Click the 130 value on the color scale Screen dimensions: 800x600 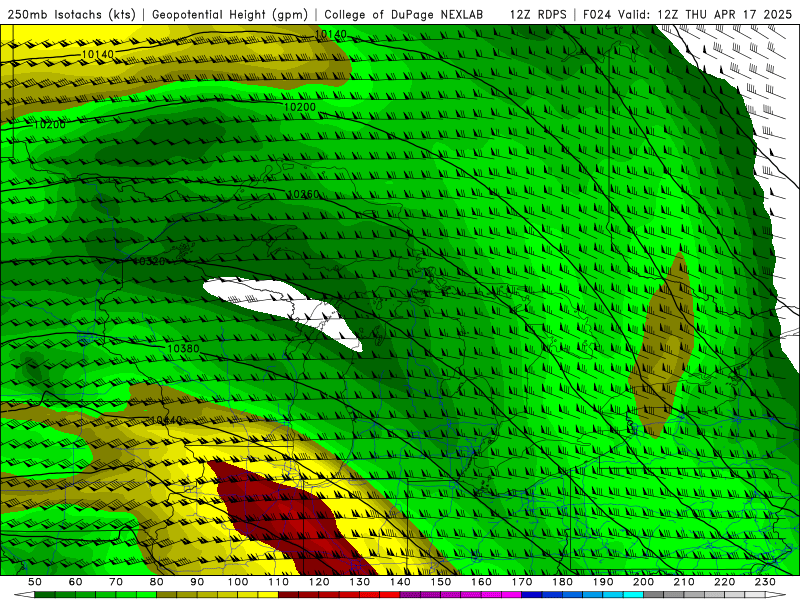(360, 582)
